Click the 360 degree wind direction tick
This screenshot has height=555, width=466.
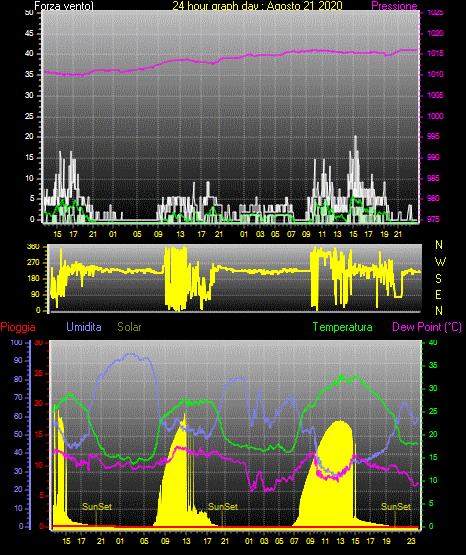33,247
